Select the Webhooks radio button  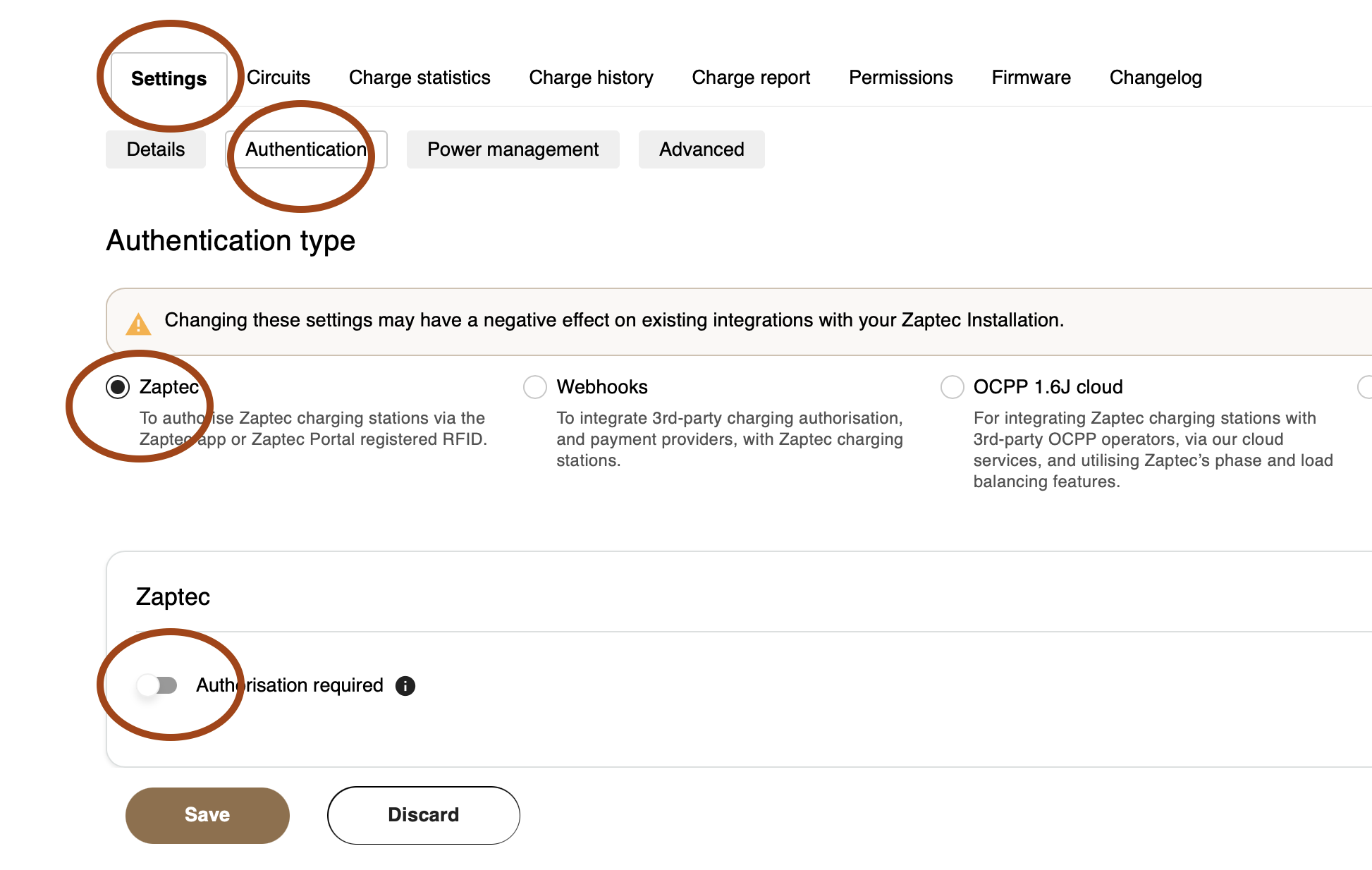(535, 387)
